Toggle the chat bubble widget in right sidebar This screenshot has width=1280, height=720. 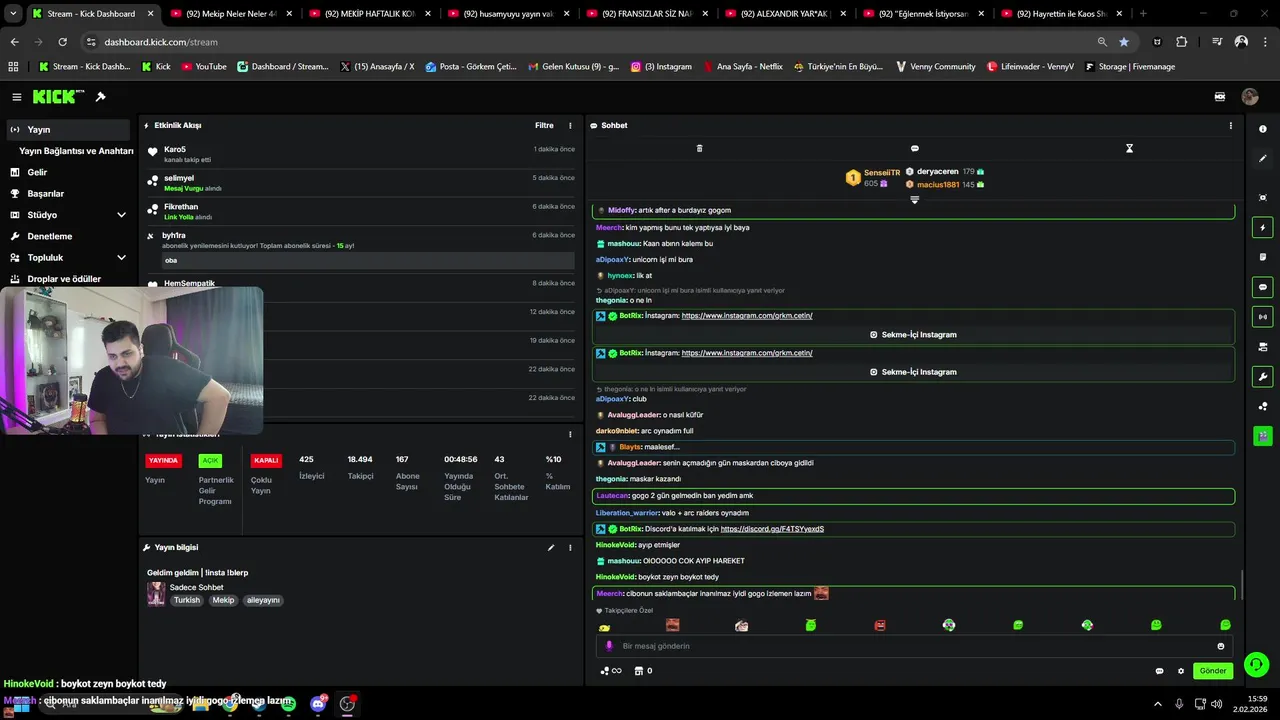(x=1263, y=287)
